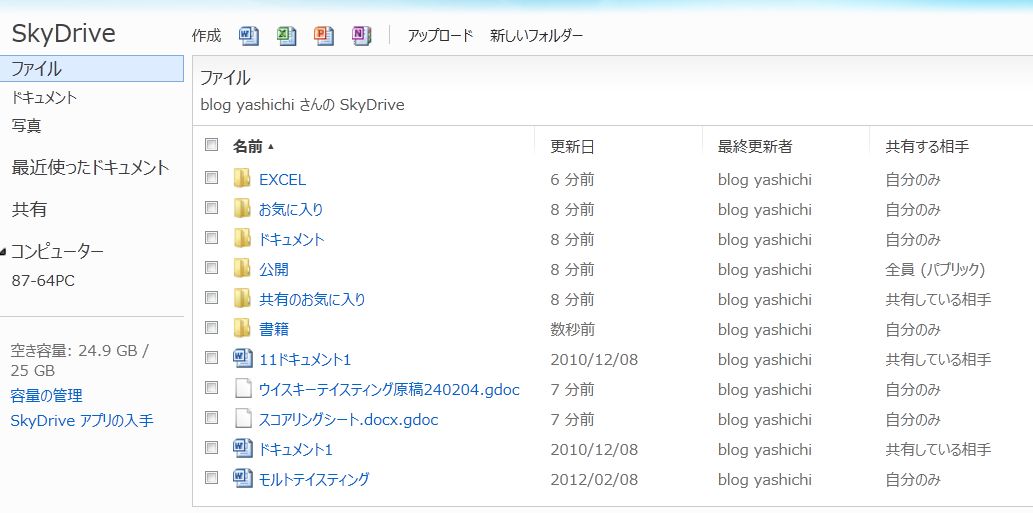Screen dimensions: 1033x513
Task: Open the ドキュメント folder link in list
Action: (x=292, y=240)
